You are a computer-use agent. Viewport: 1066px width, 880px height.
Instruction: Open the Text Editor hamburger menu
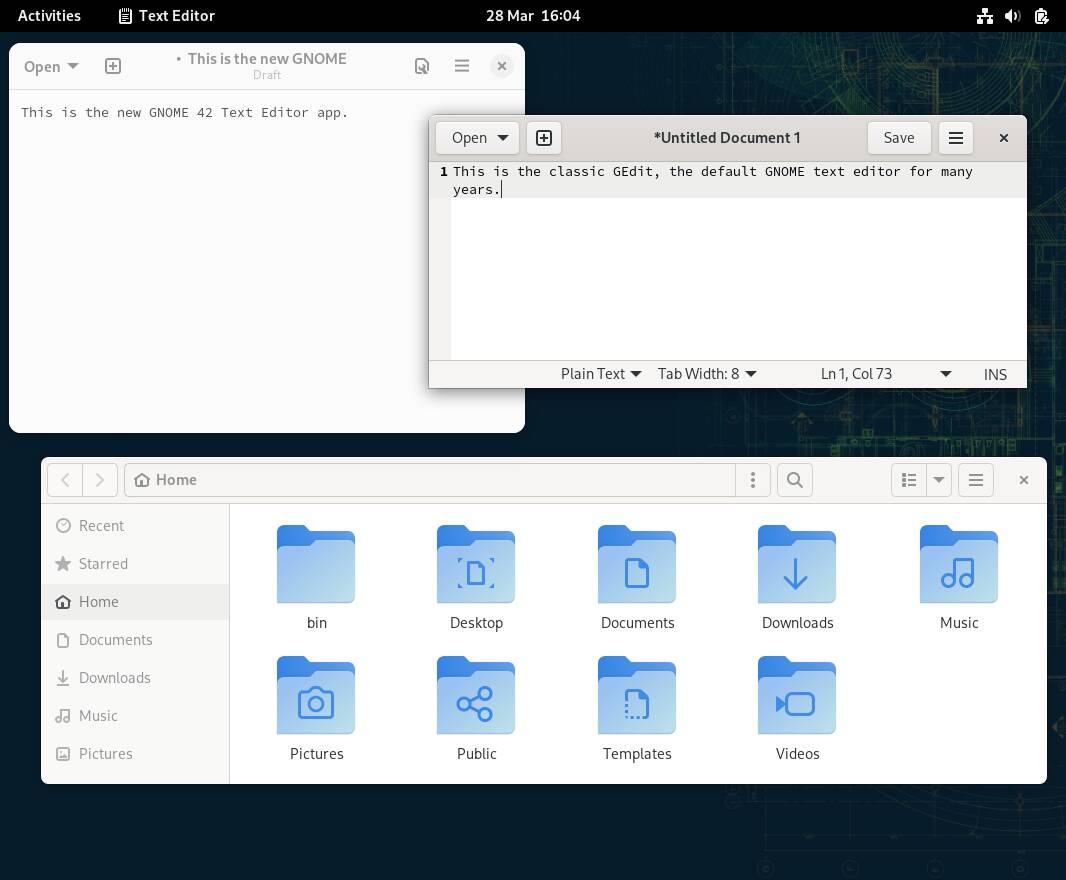coord(462,66)
